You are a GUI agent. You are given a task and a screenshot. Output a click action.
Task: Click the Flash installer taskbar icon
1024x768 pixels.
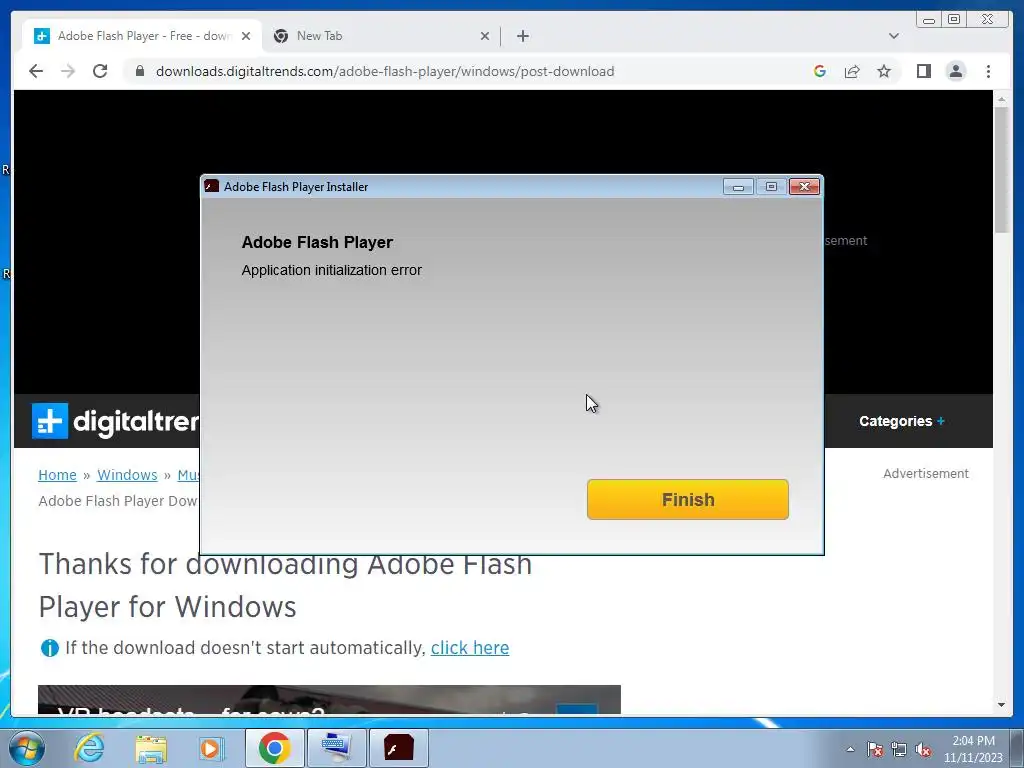(x=398, y=748)
